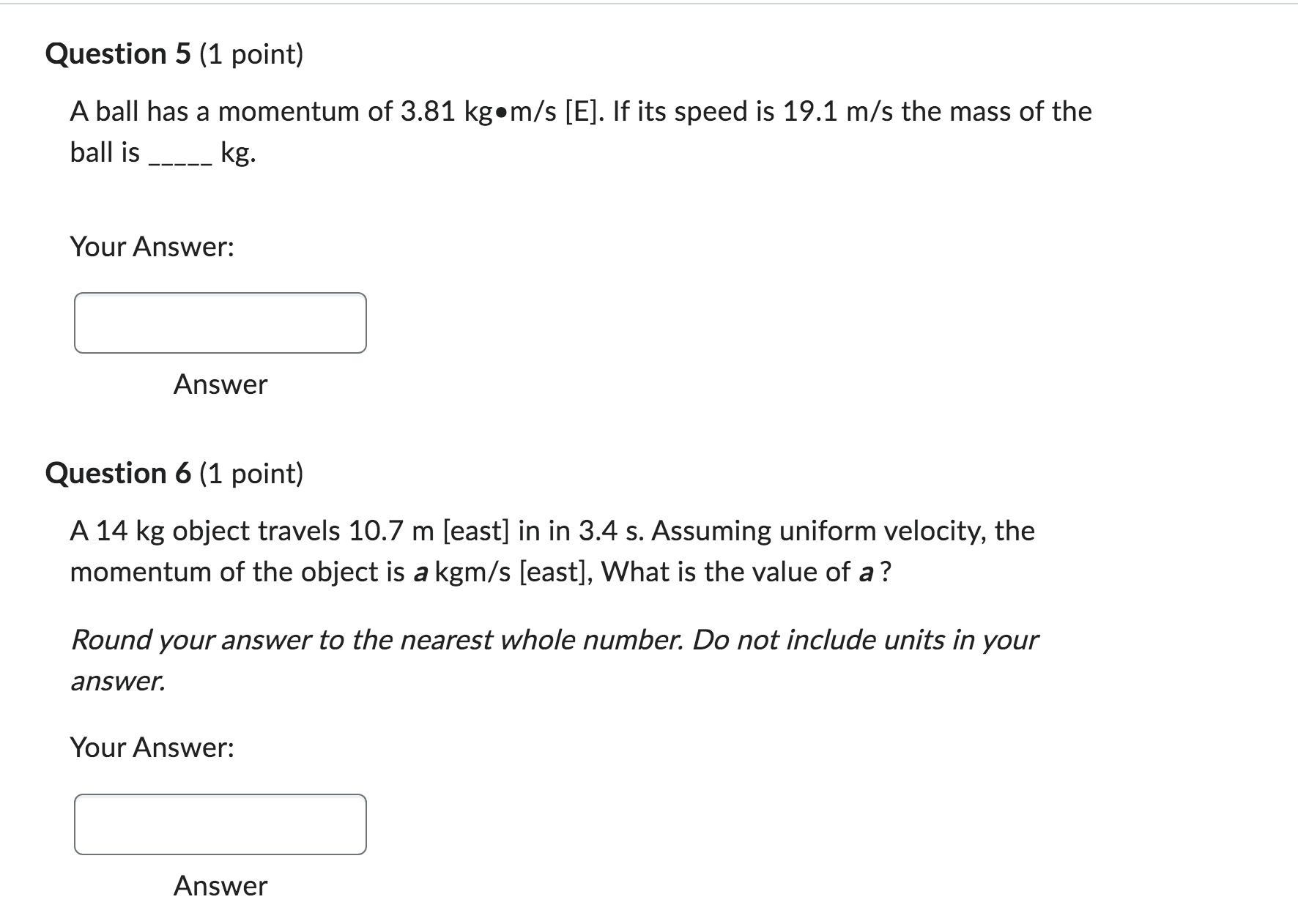This screenshot has width=1298, height=924.
Task: Click inside Question 5 question paragraph
Action: (513, 111)
